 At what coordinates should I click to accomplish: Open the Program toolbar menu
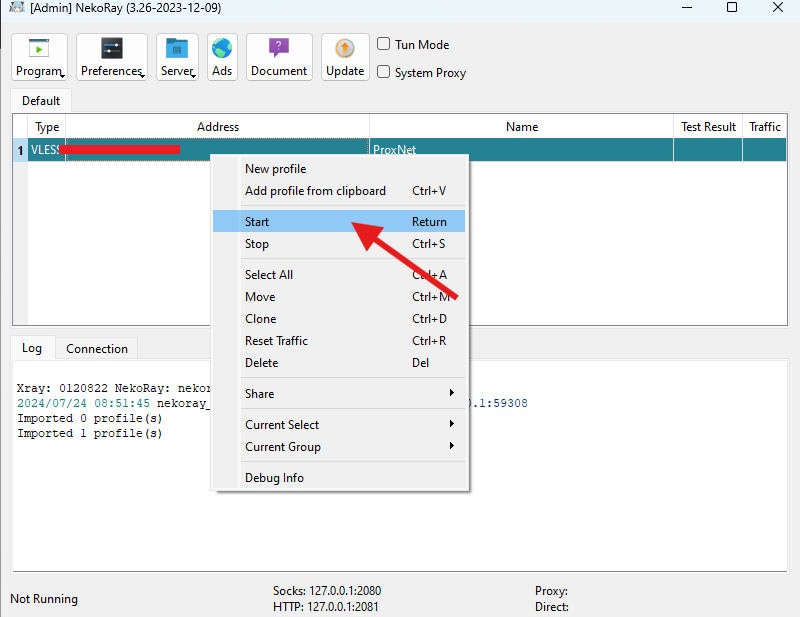(x=39, y=57)
